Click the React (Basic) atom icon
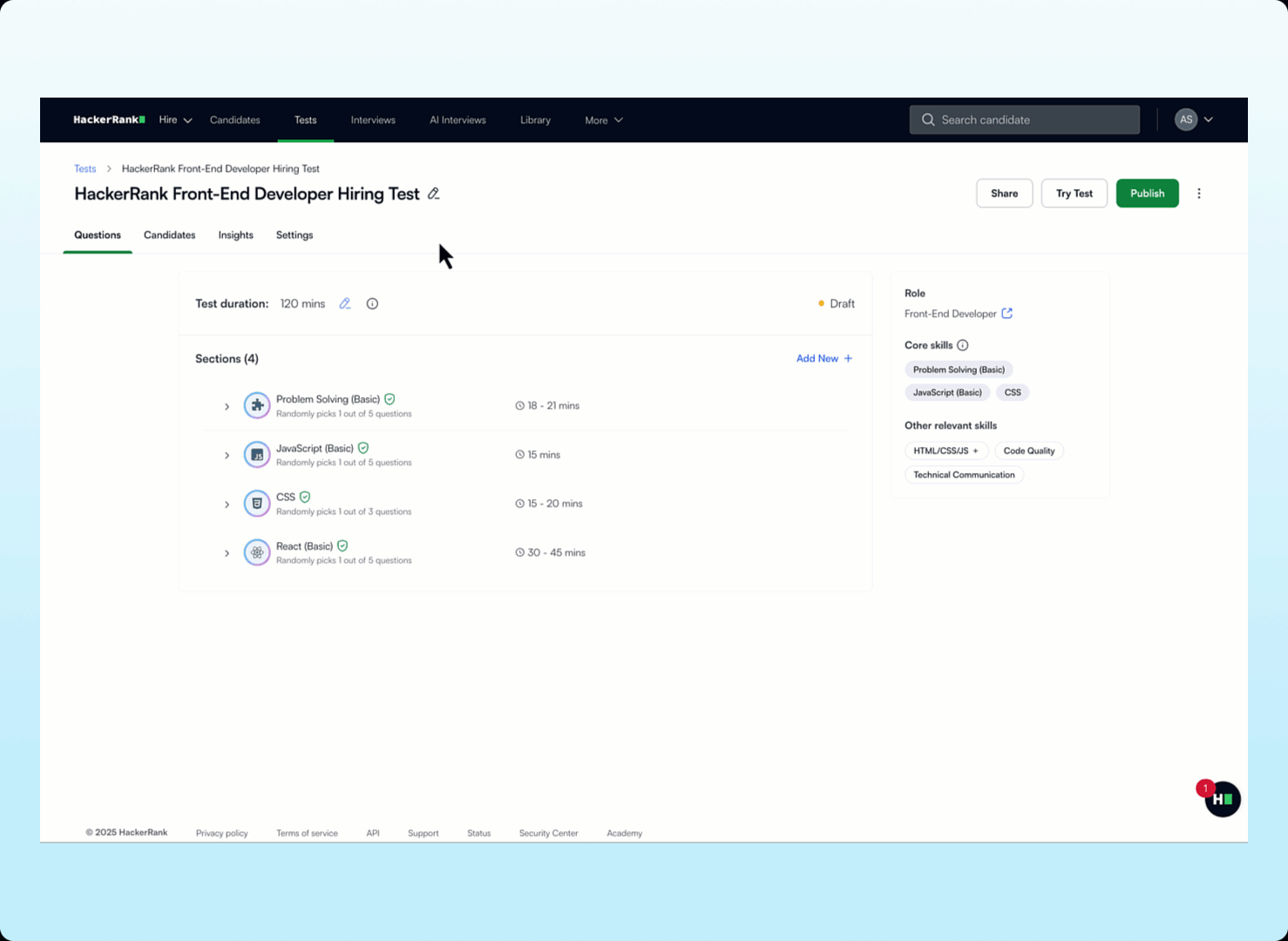 click(257, 552)
